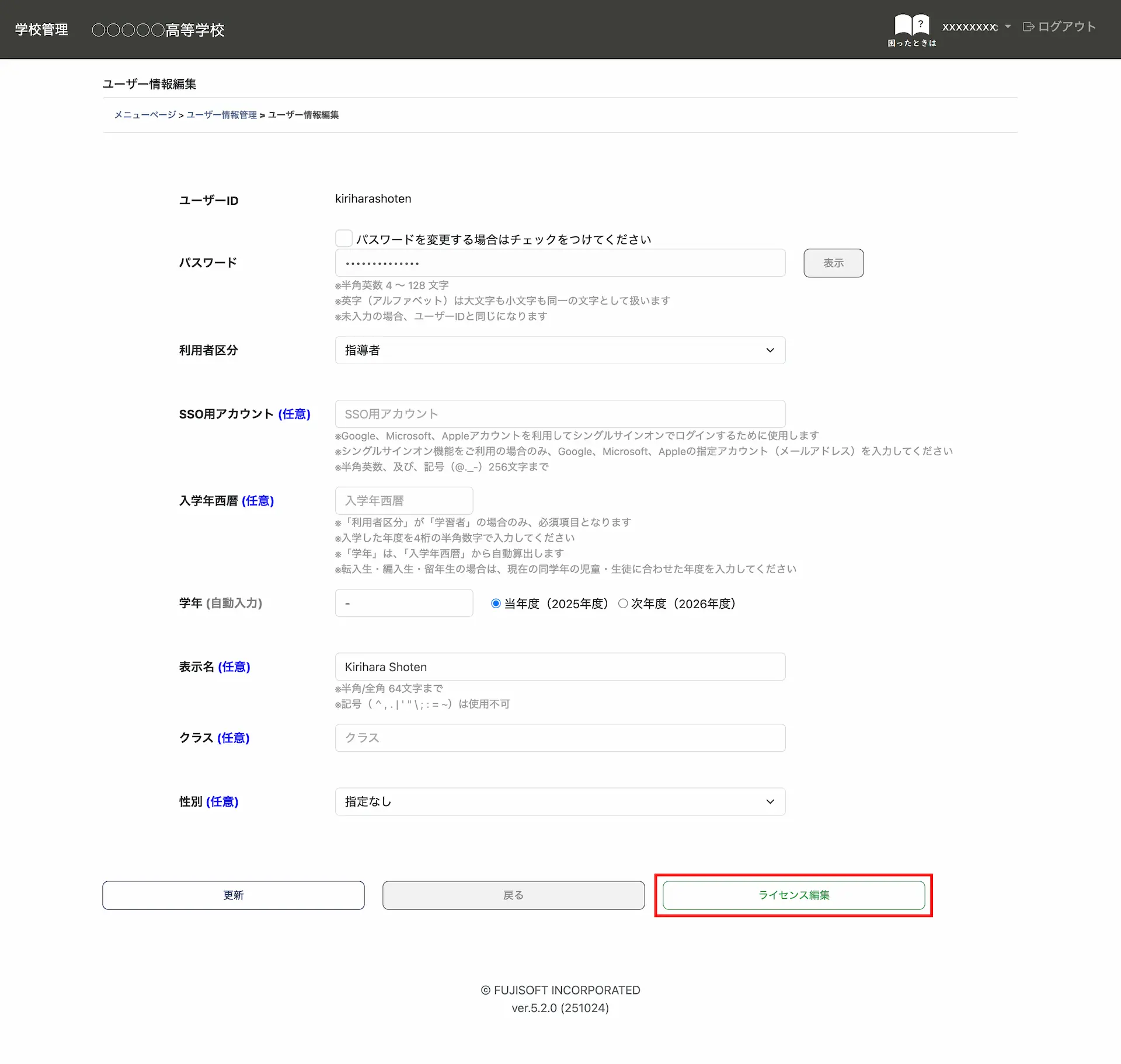Viewport: 1121px width, 1064px height.
Task: Select 当年度 (2025年度) radio button
Action: (x=496, y=603)
